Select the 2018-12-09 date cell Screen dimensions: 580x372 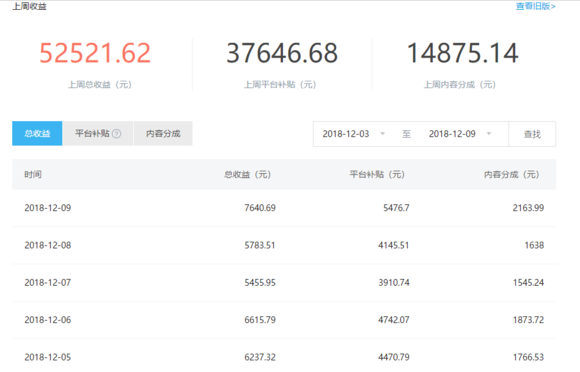coord(48,208)
